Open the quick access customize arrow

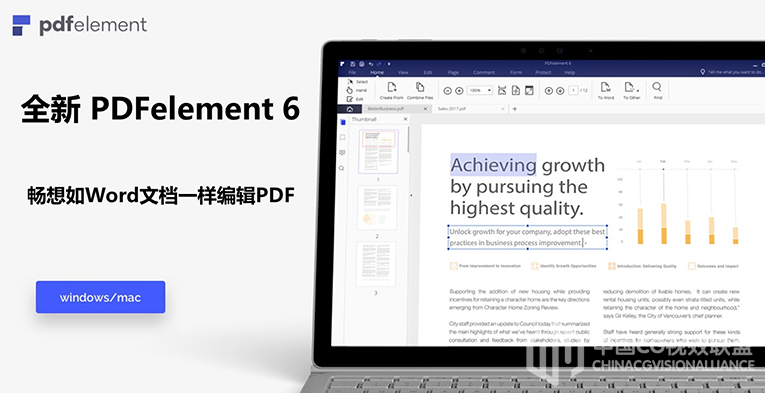pos(389,64)
